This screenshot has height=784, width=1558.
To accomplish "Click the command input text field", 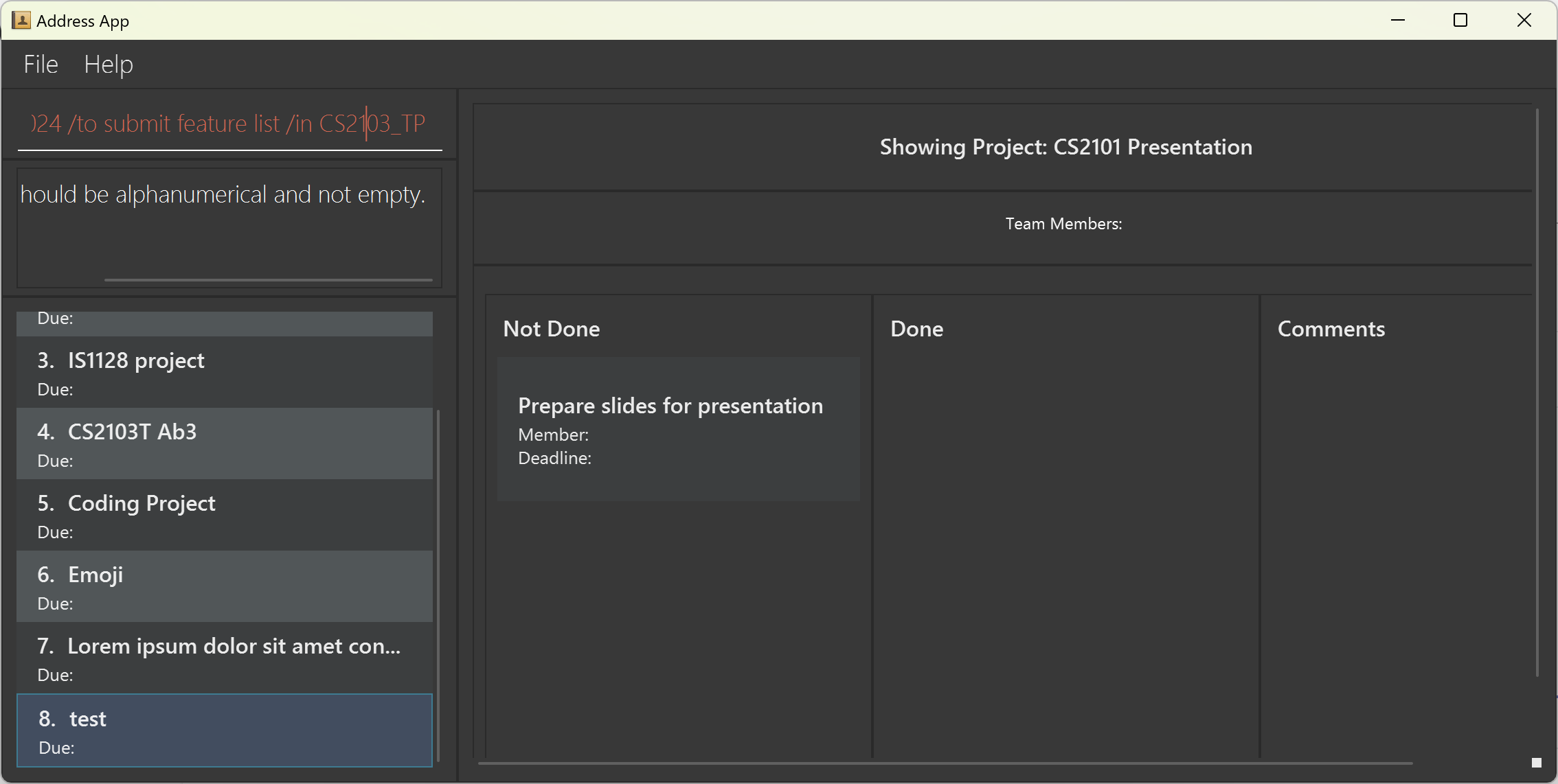I will [229, 124].
